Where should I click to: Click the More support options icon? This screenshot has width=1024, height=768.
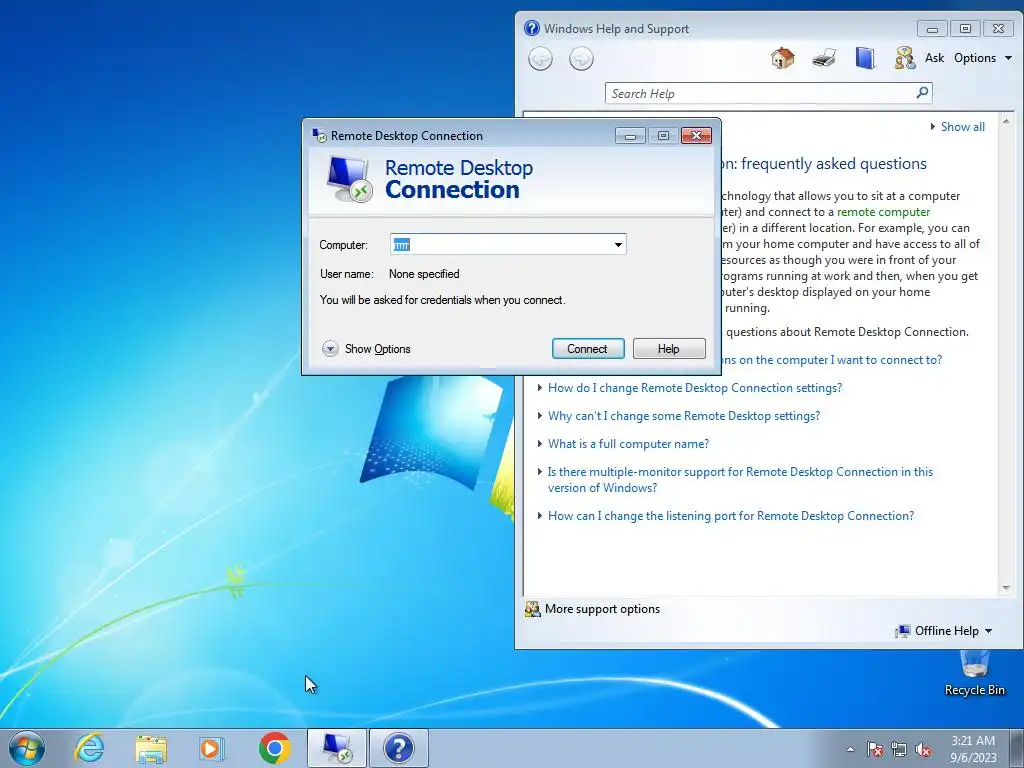532,609
